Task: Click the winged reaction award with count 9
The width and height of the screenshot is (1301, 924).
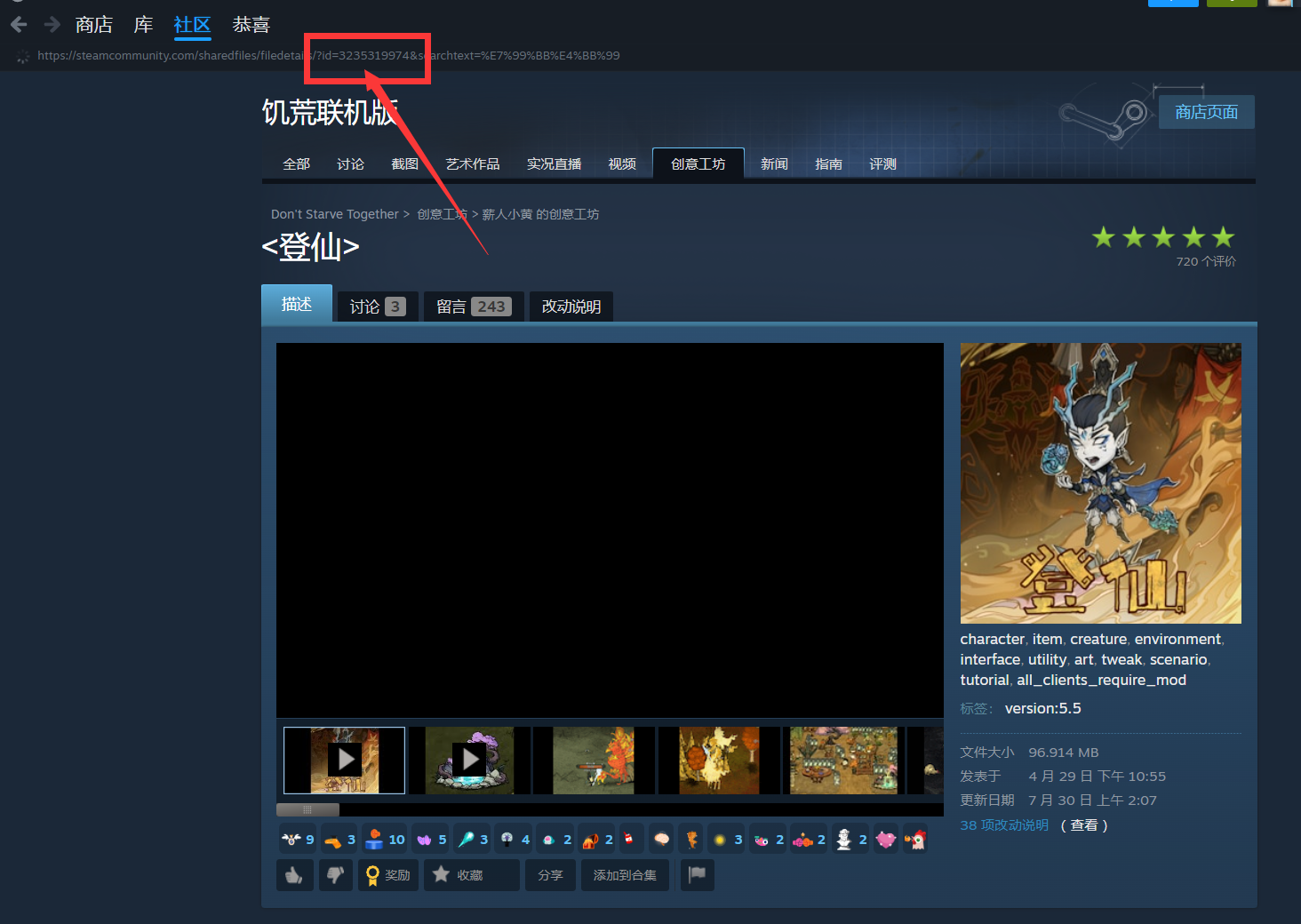Action: point(298,840)
